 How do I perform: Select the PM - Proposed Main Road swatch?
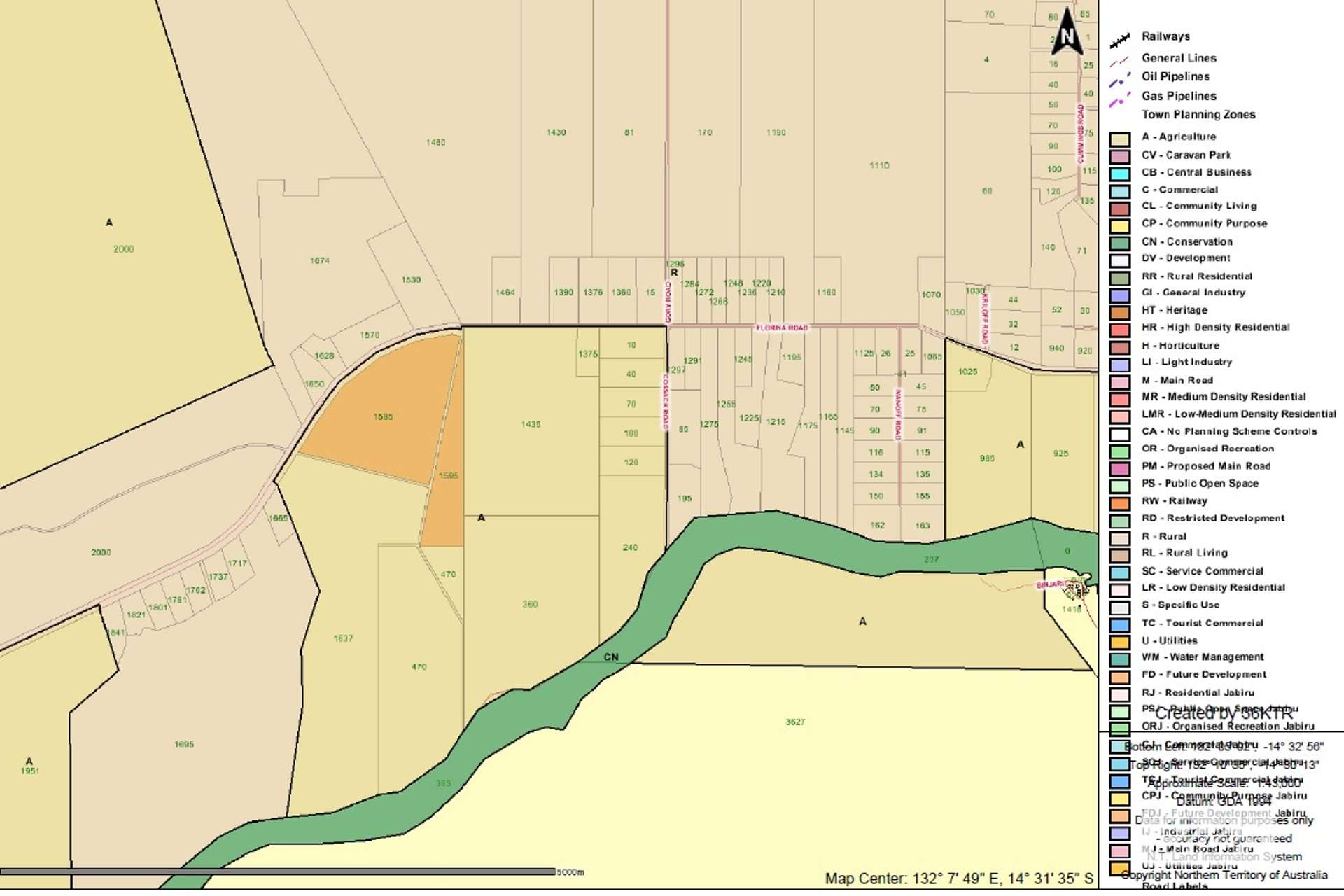1120,469
